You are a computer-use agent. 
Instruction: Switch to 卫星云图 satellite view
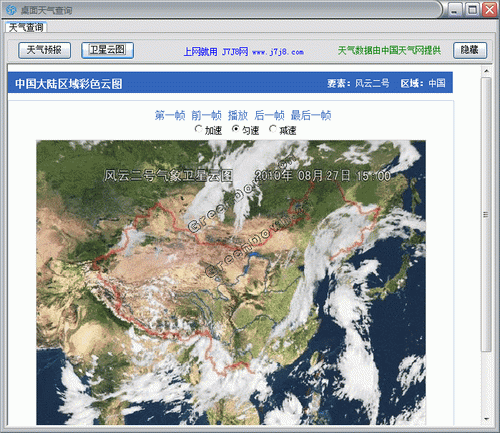click(107, 50)
